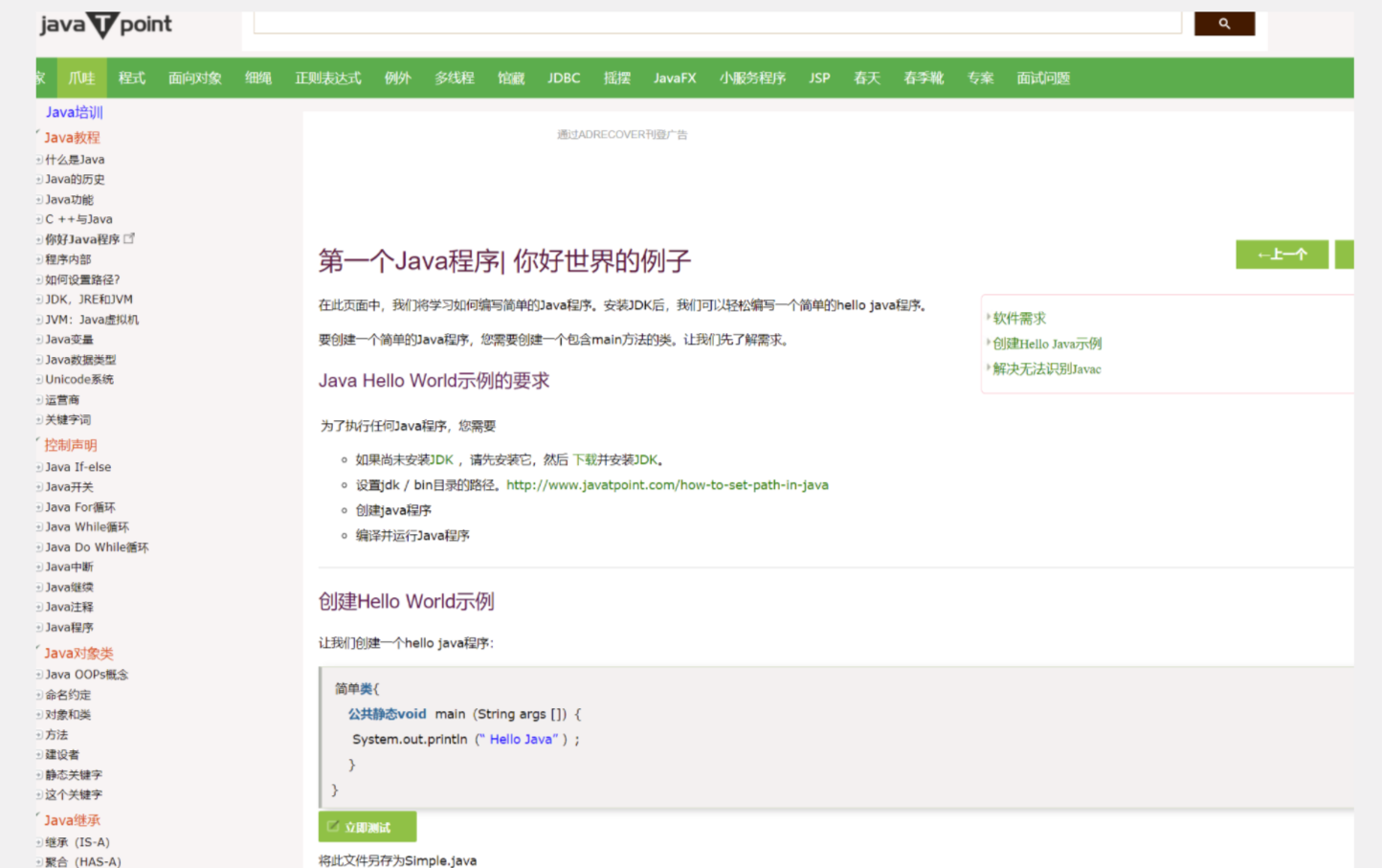Open the 摇摆 menu item
The height and width of the screenshot is (868, 1382).
[617, 78]
